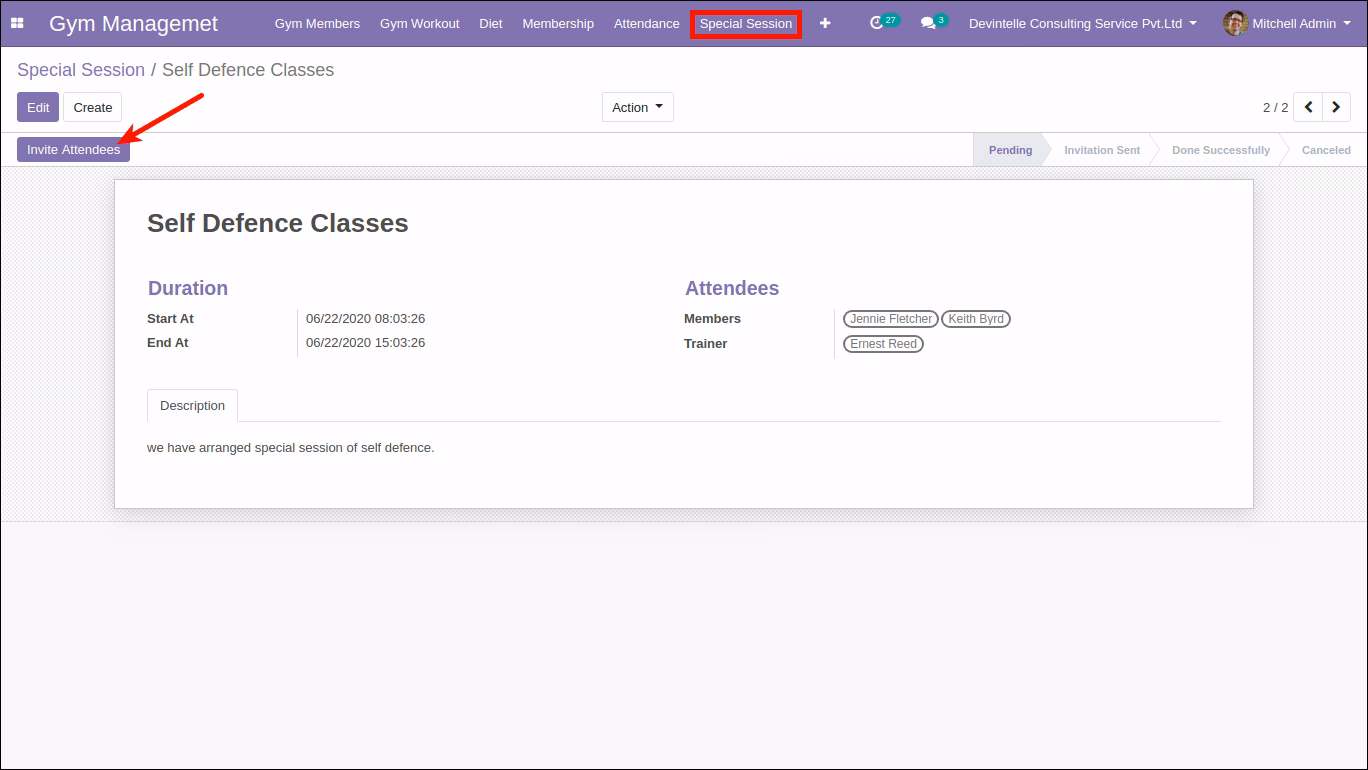This screenshot has height=770, width=1368.
Task: Open the Ernest Reed trainer tag
Action: click(x=884, y=344)
